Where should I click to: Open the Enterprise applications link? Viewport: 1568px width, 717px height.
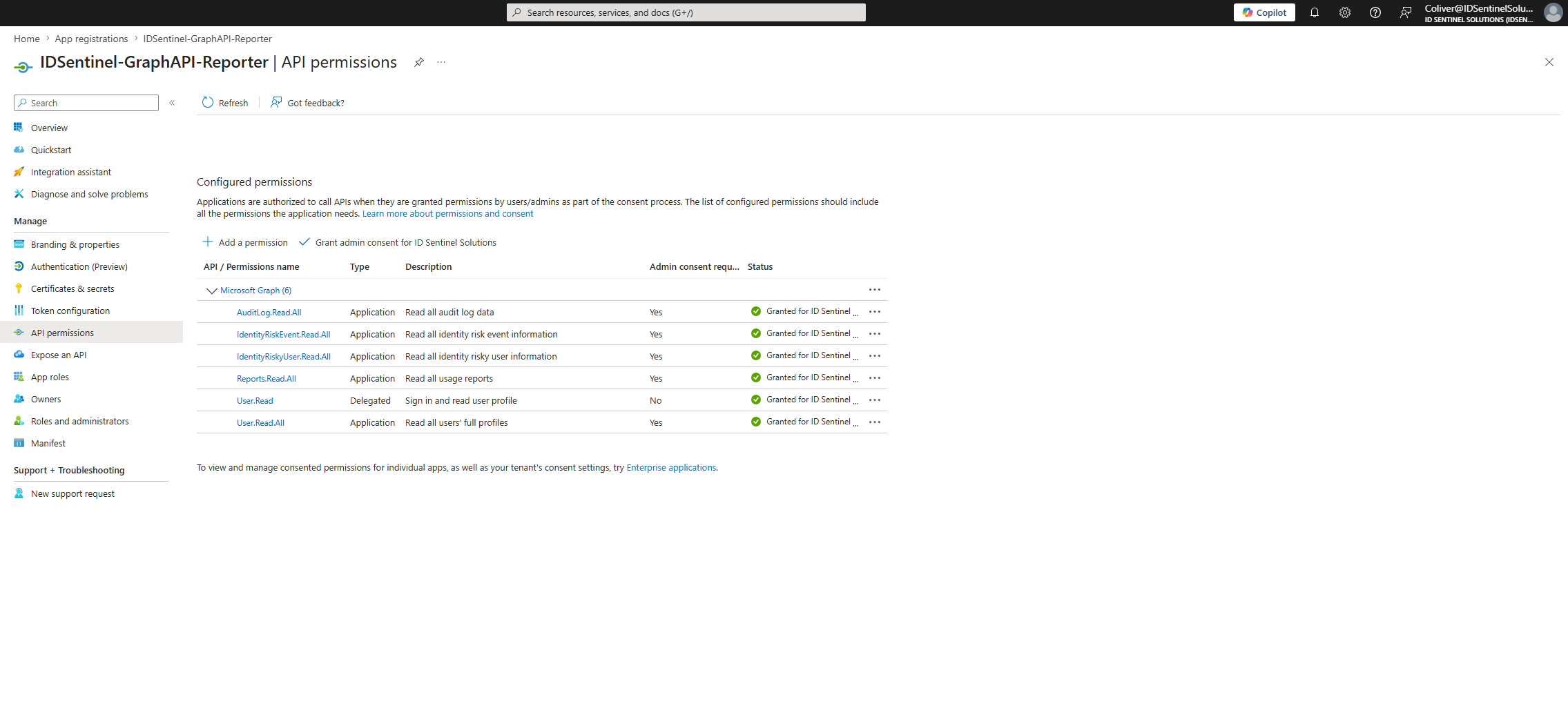tap(671, 468)
